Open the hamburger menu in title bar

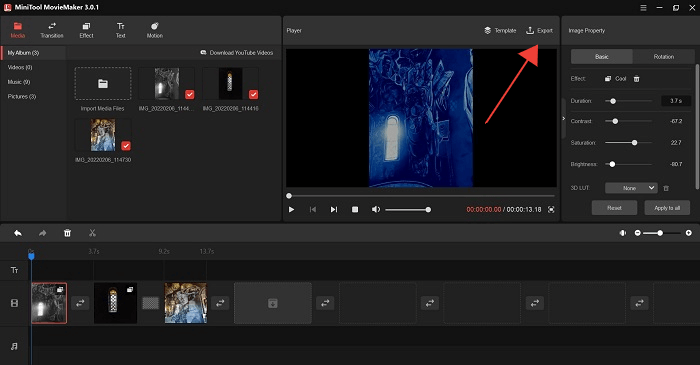(643, 8)
